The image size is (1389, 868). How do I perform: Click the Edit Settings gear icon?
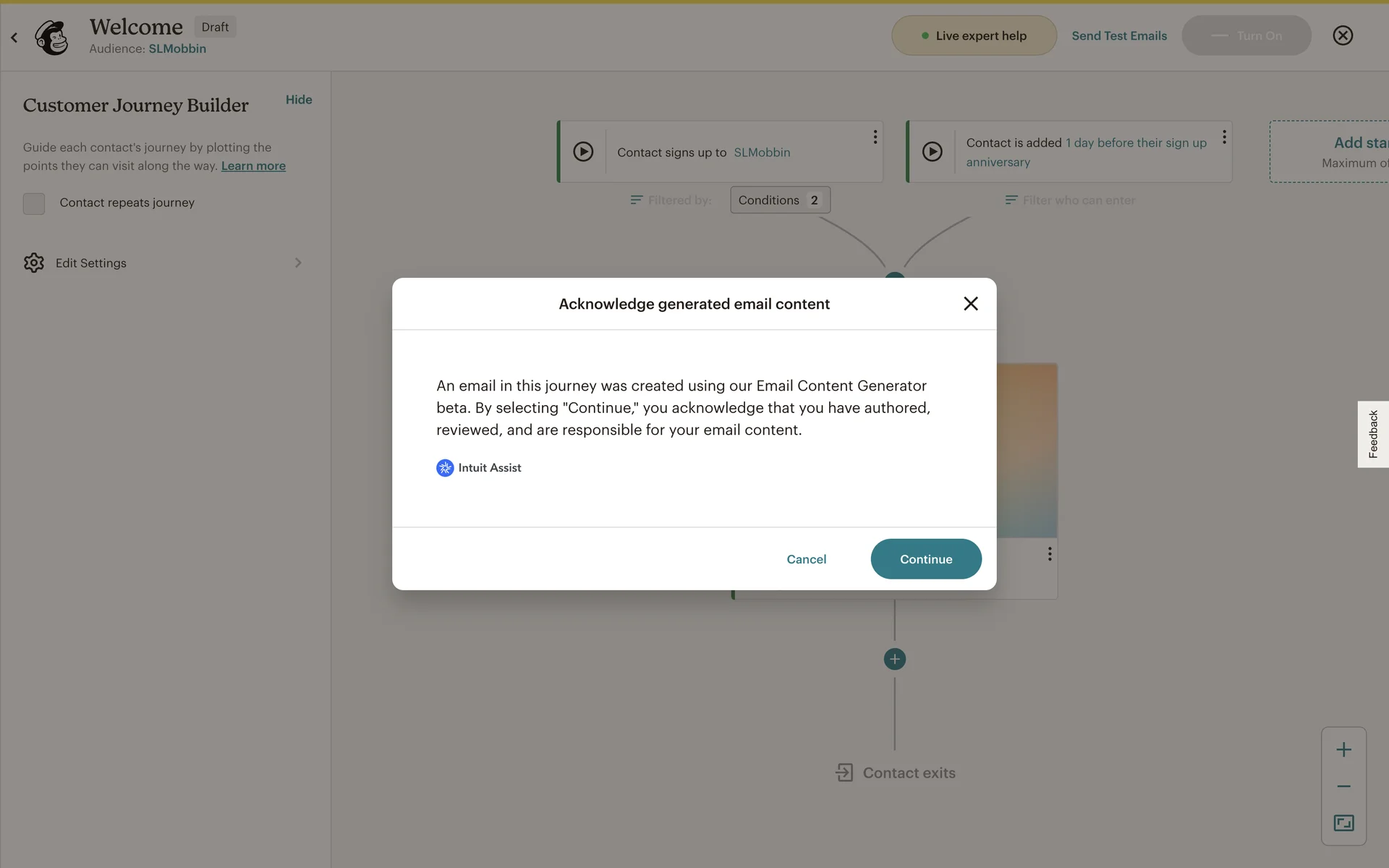click(x=34, y=263)
